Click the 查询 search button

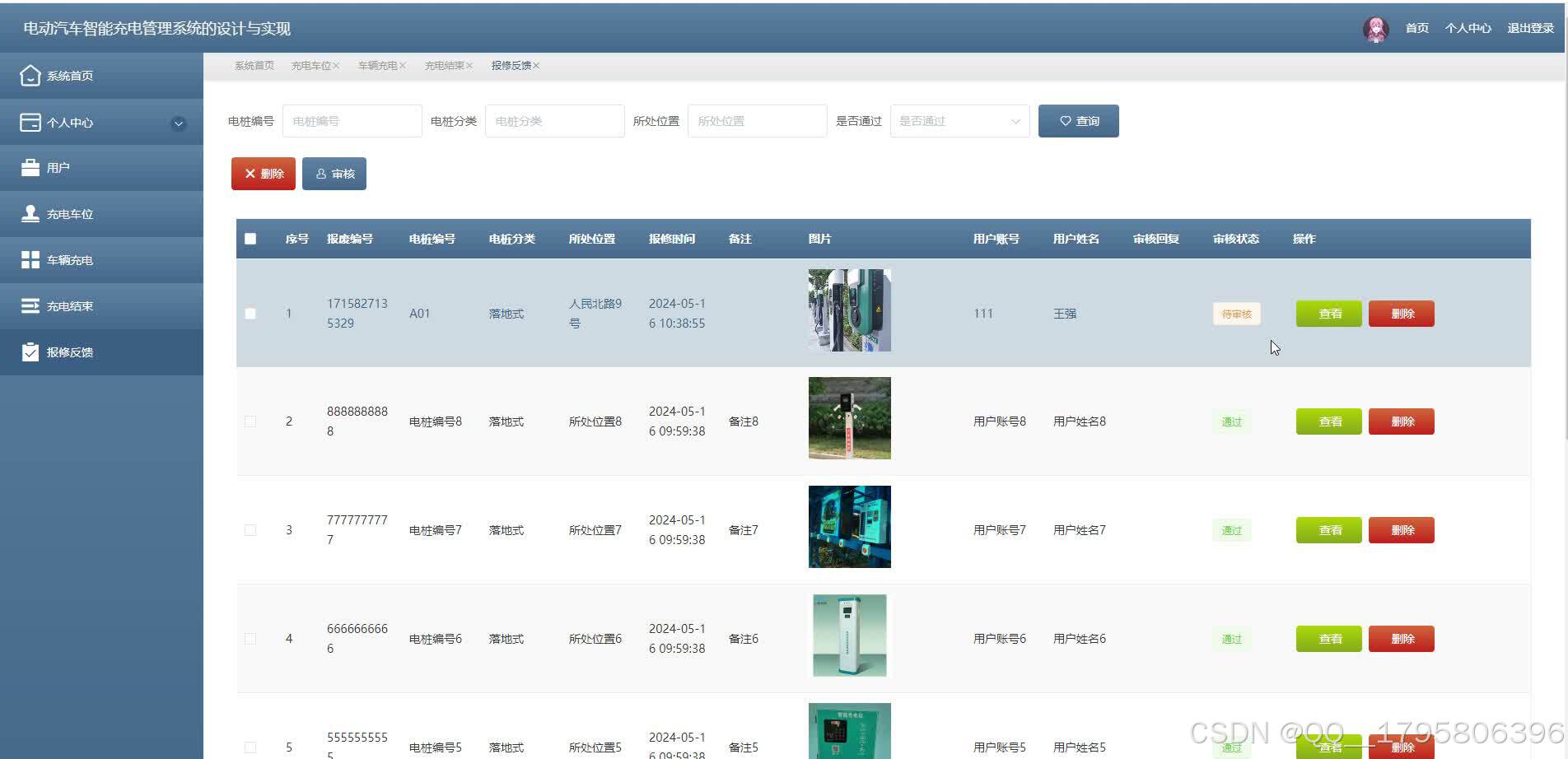tap(1078, 121)
